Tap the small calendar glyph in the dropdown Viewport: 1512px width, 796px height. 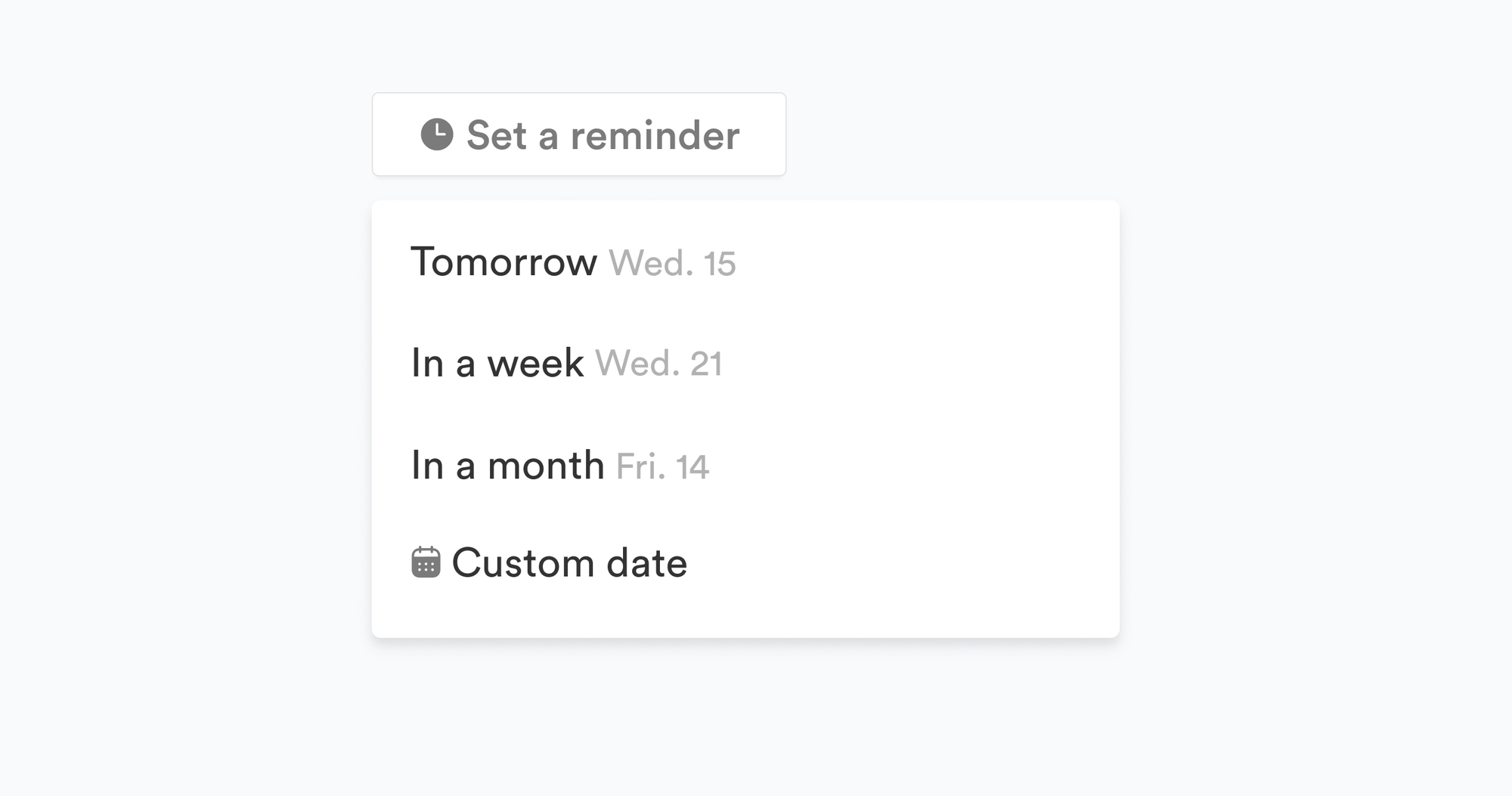(426, 562)
